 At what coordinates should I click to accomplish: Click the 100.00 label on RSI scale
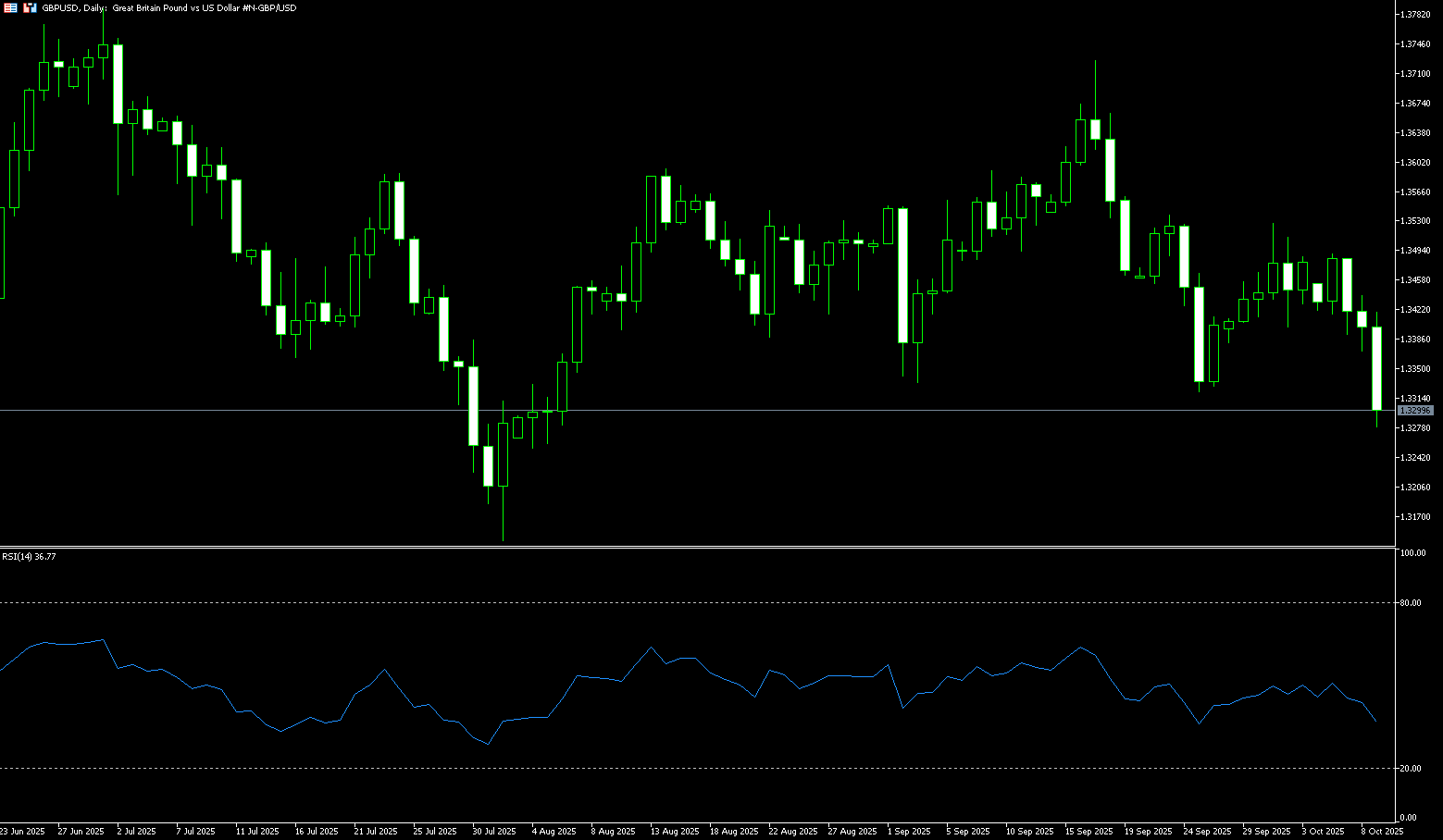pyautogui.click(x=1413, y=553)
